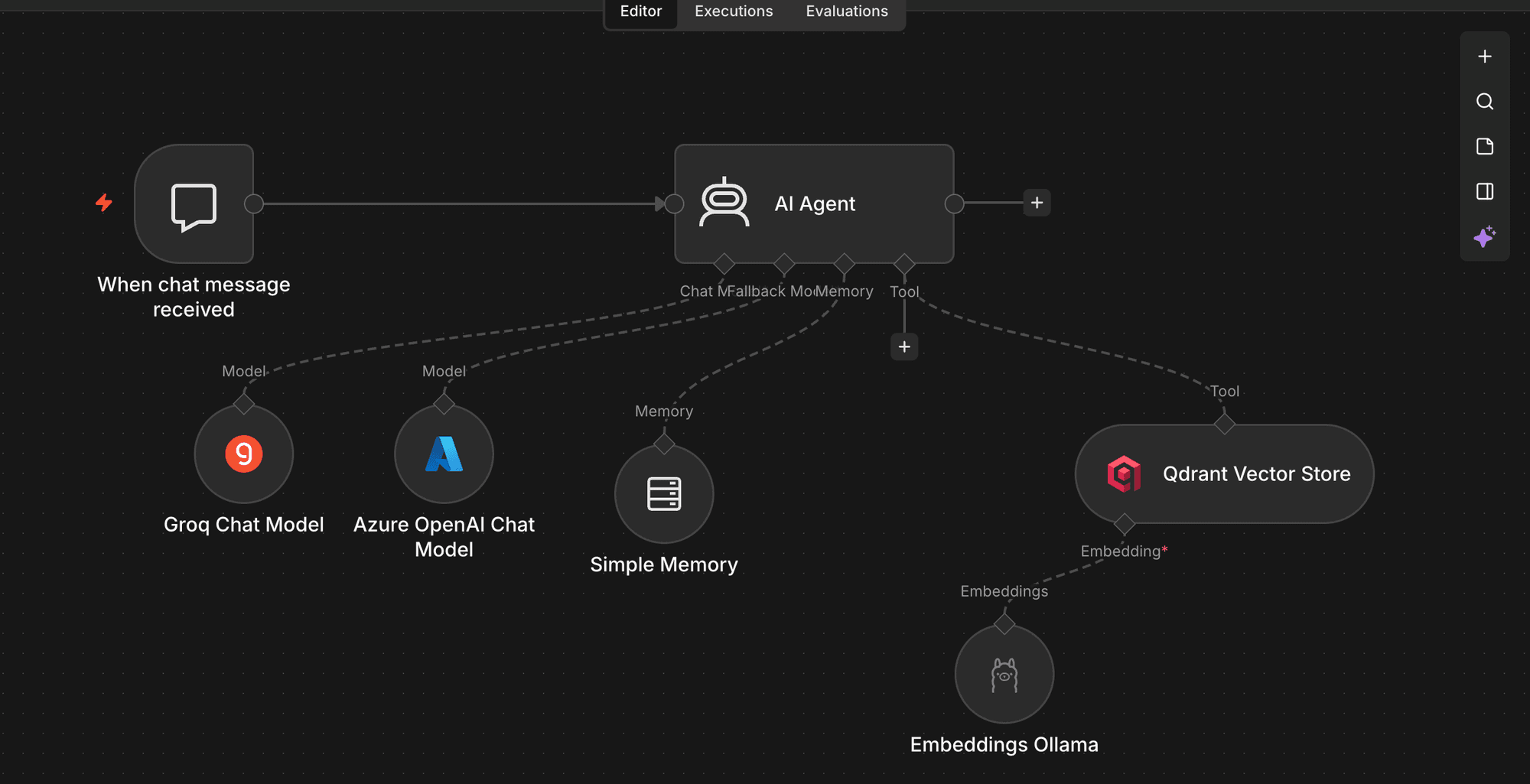Select the Simple Memory node icon
The height and width of the screenshot is (784, 1530).
click(664, 494)
